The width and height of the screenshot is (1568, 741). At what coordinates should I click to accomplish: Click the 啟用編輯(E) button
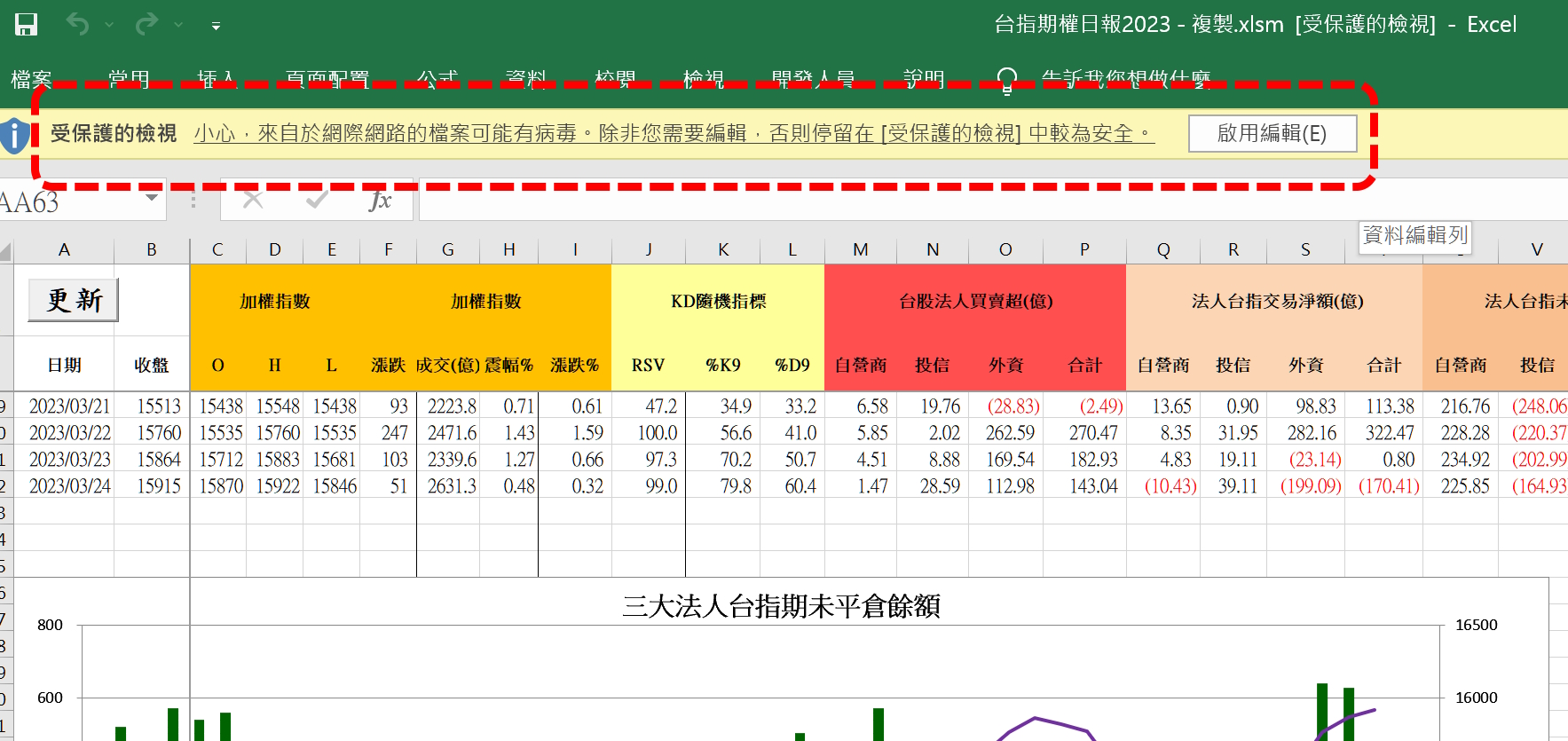pos(1273,133)
